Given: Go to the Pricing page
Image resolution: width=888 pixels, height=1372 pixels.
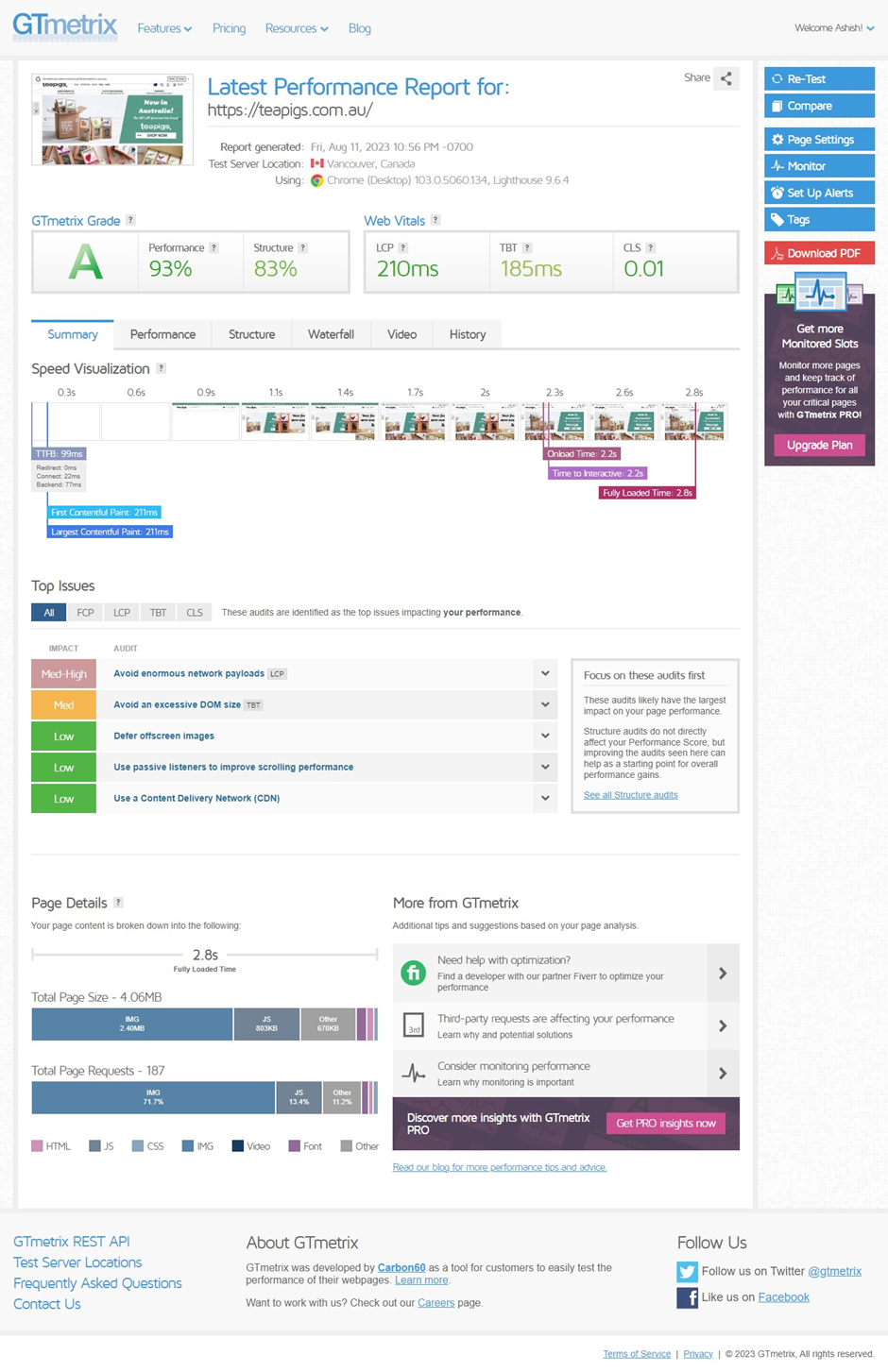Looking at the screenshot, I should pyautogui.click(x=229, y=28).
